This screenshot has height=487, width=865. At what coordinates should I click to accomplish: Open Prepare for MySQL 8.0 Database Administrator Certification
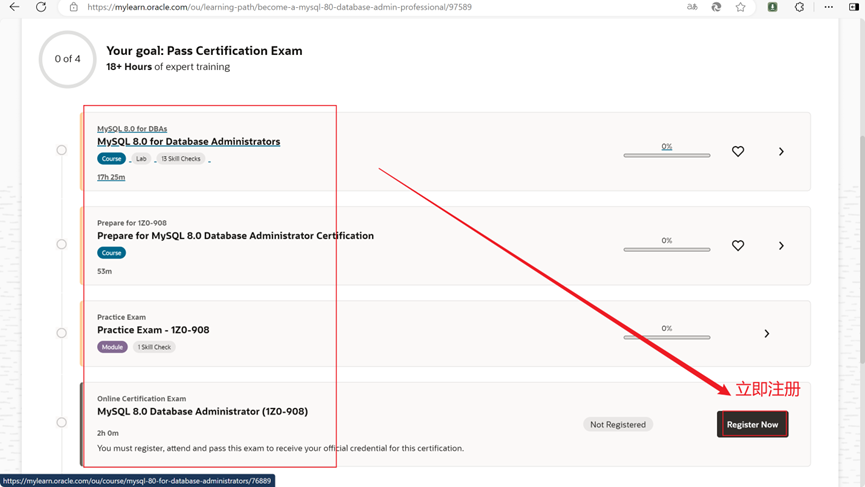coord(236,236)
